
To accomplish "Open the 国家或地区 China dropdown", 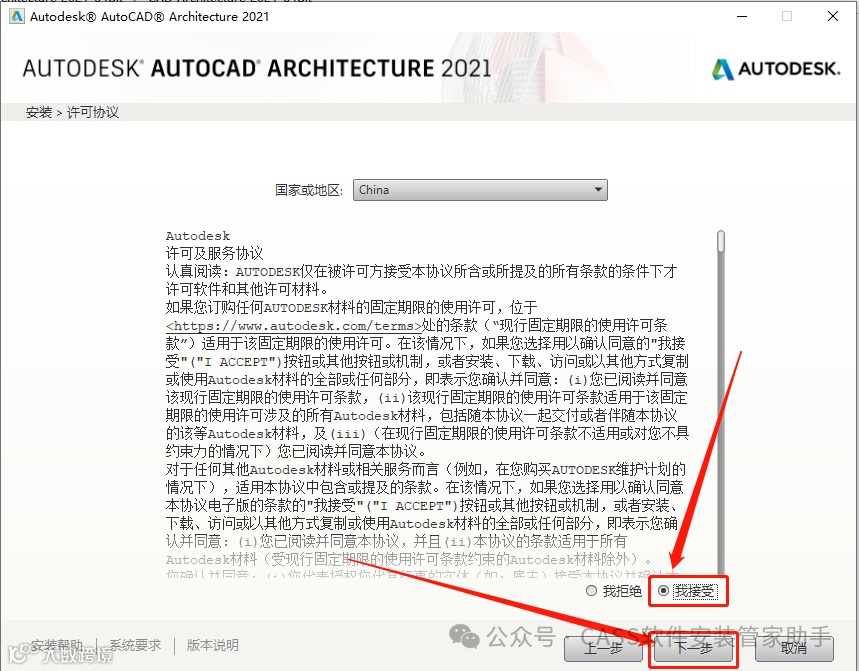I will pyautogui.click(x=480, y=190).
